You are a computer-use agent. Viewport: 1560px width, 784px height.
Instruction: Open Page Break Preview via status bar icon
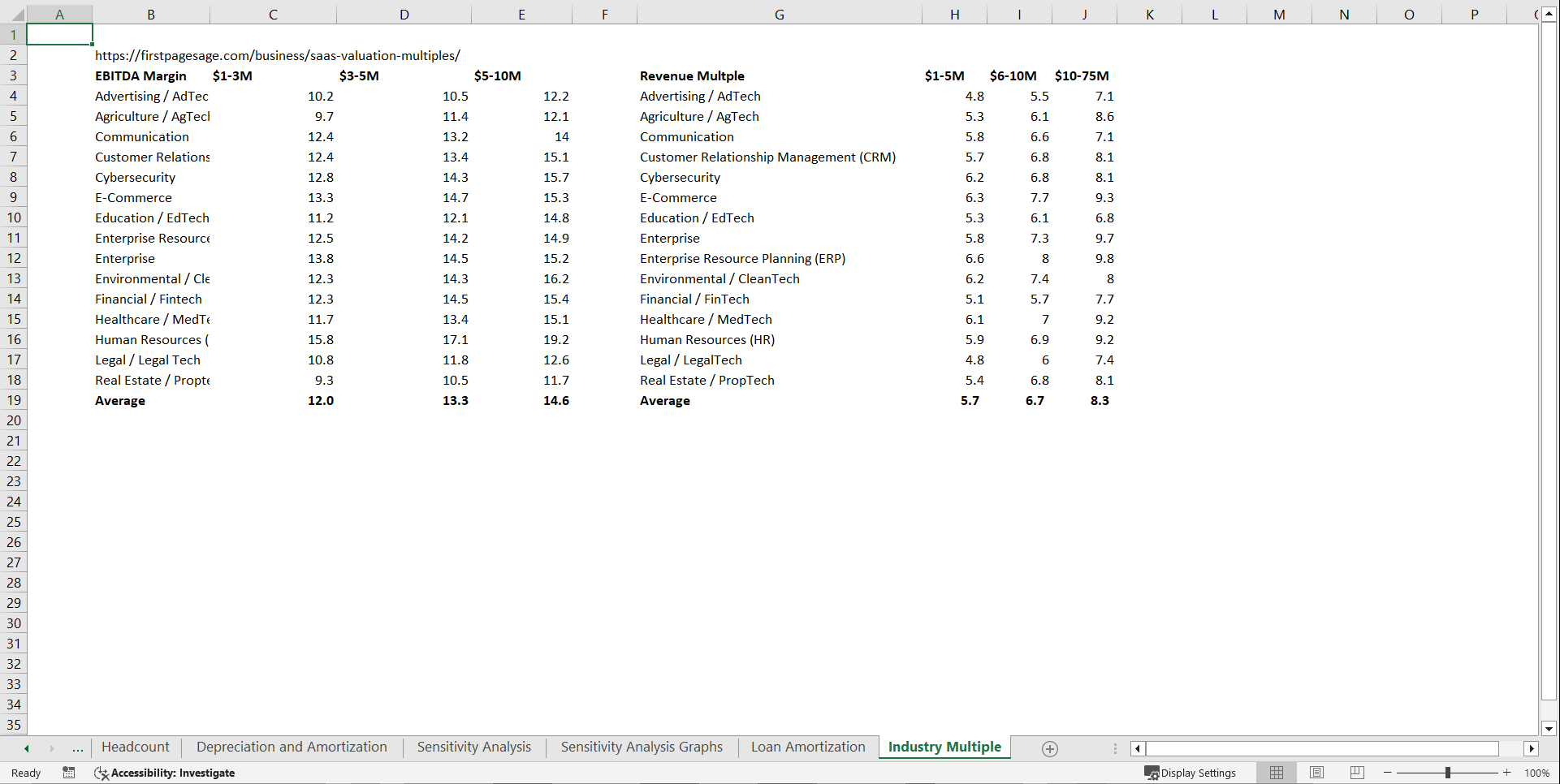click(1356, 773)
